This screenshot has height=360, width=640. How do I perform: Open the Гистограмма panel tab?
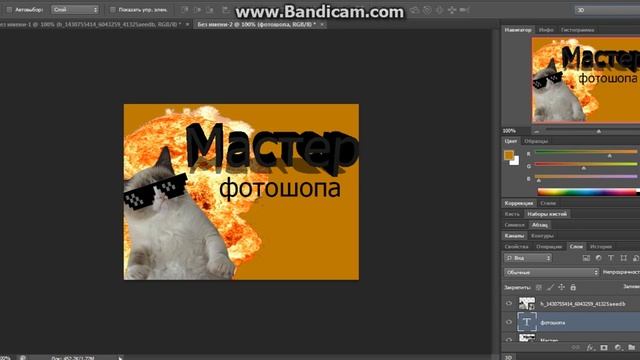(577, 30)
